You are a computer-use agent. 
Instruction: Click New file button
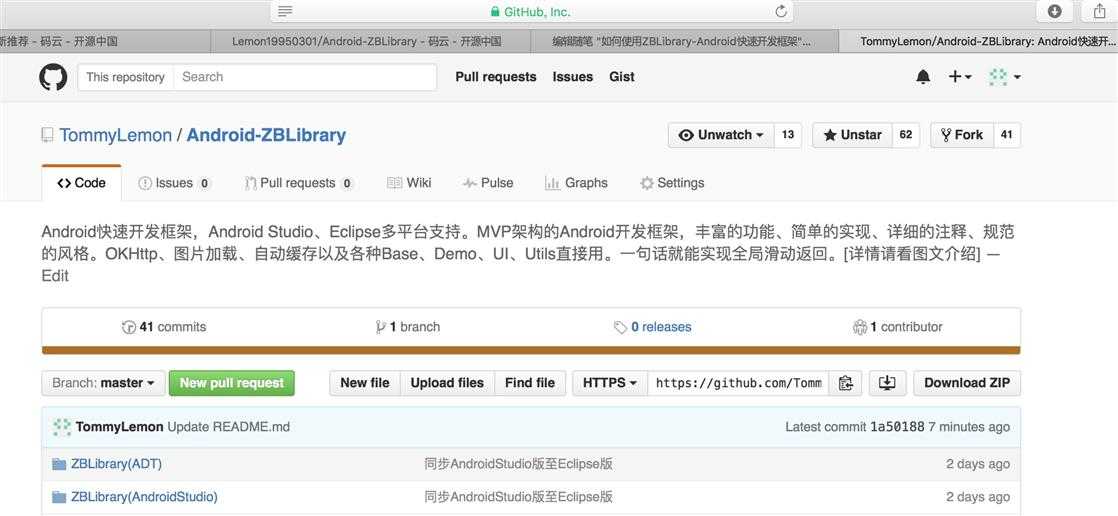pos(365,383)
